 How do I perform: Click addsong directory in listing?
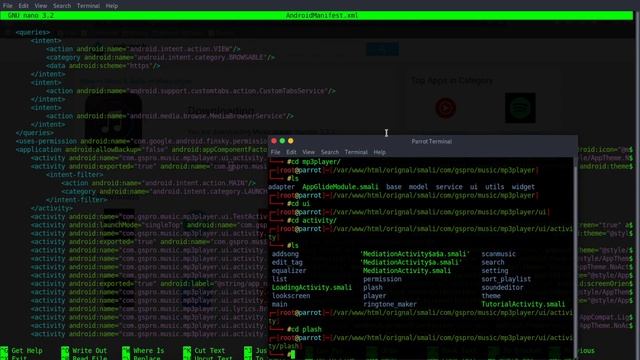285,254
